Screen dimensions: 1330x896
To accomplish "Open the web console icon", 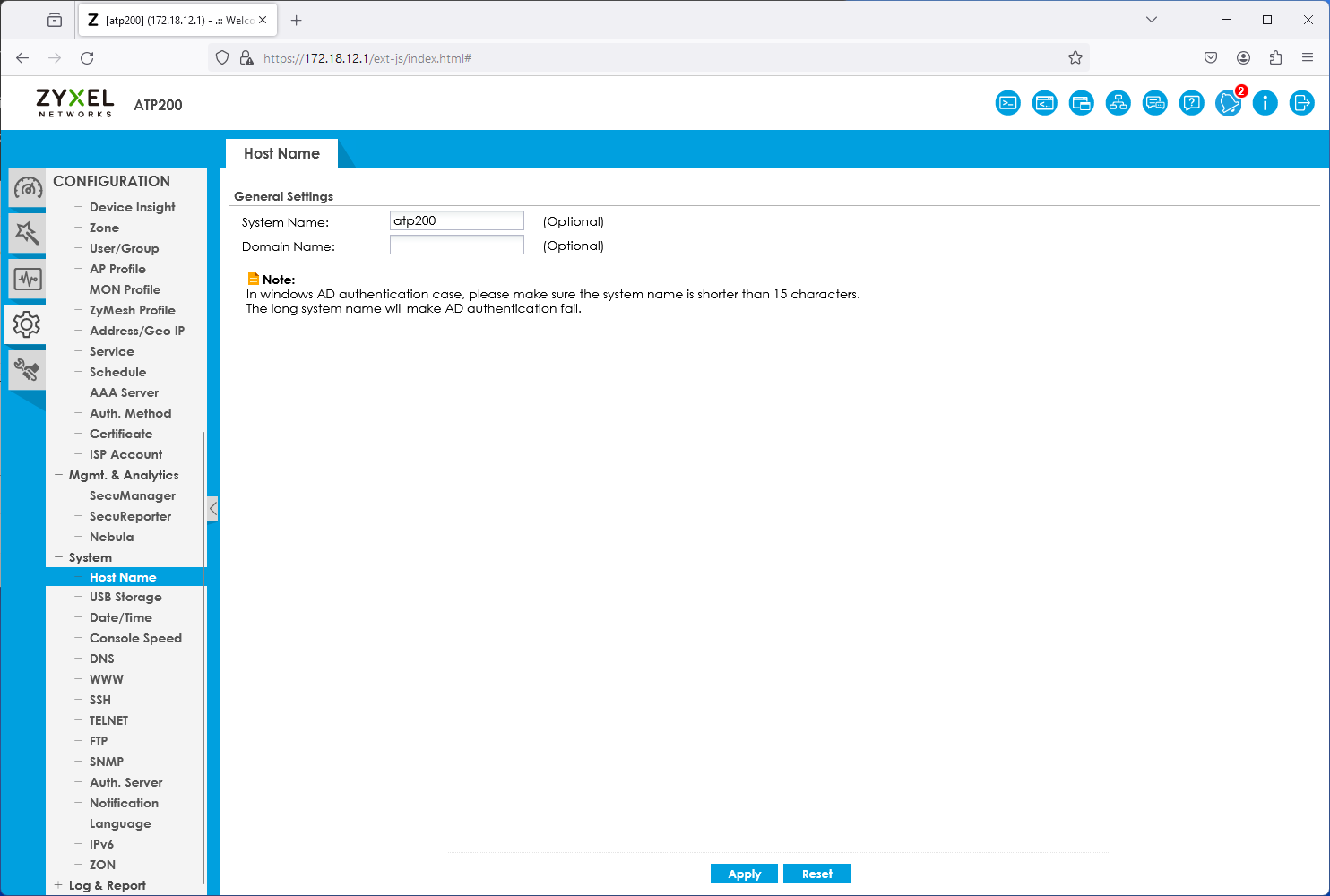I will (1008, 103).
